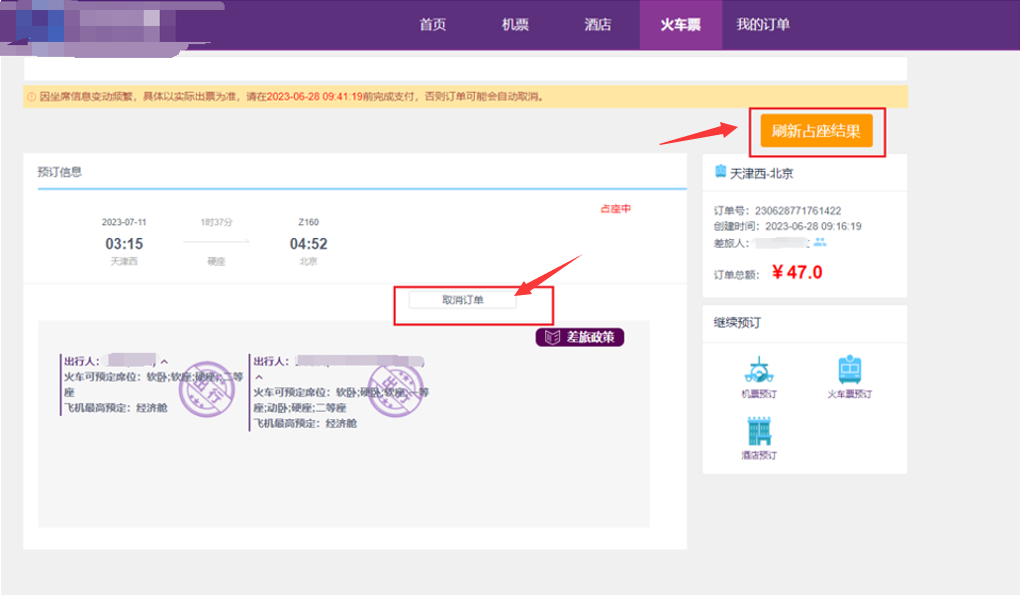
Task: Click the warning icon in yellow notice bar
Action: (31, 97)
